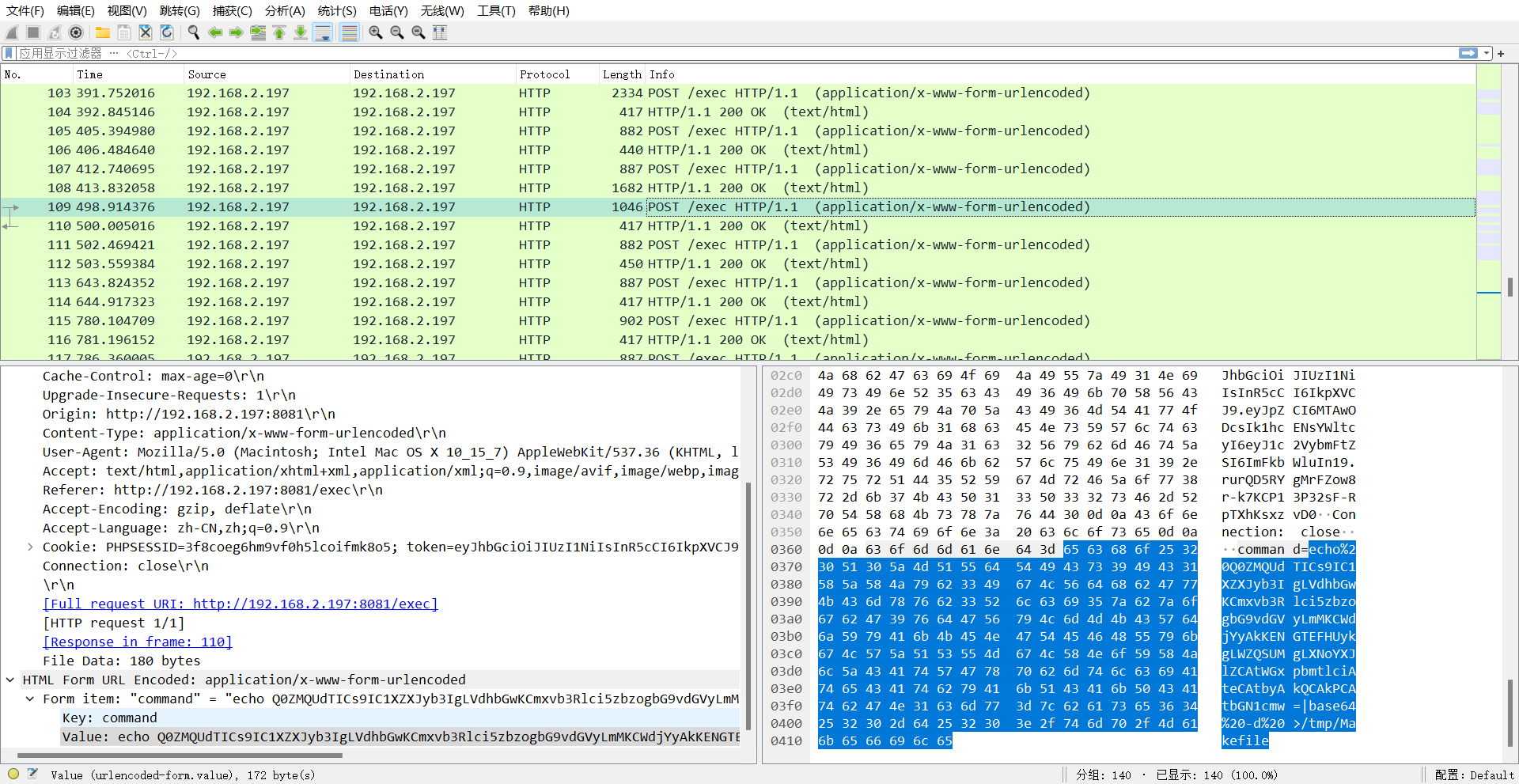Image resolution: width=1519 pixels, height=784 pixels.
Task: Sort by the Source column header
Action: 267,74
